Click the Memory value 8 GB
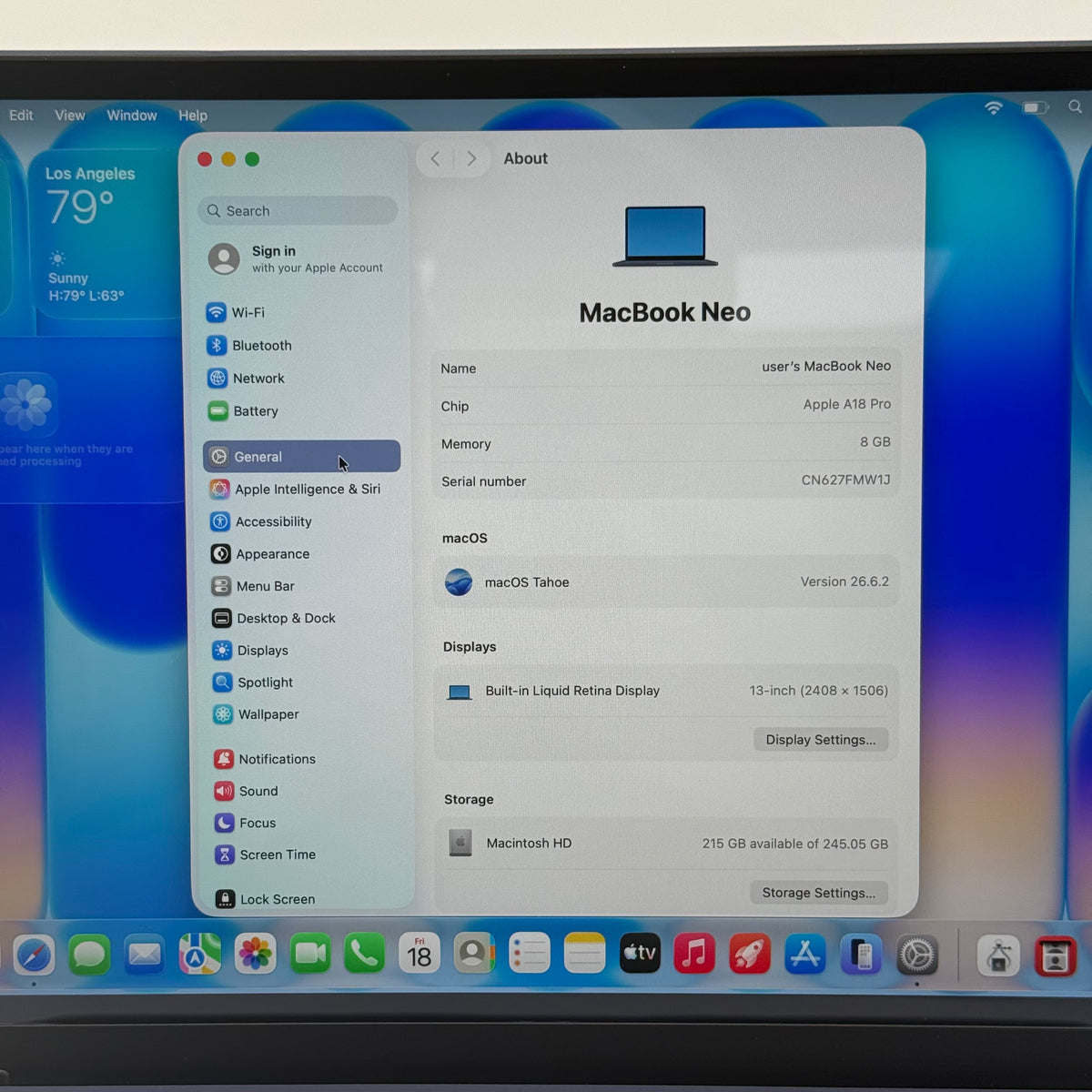The image size is (1092, 1092). (875, 442)
